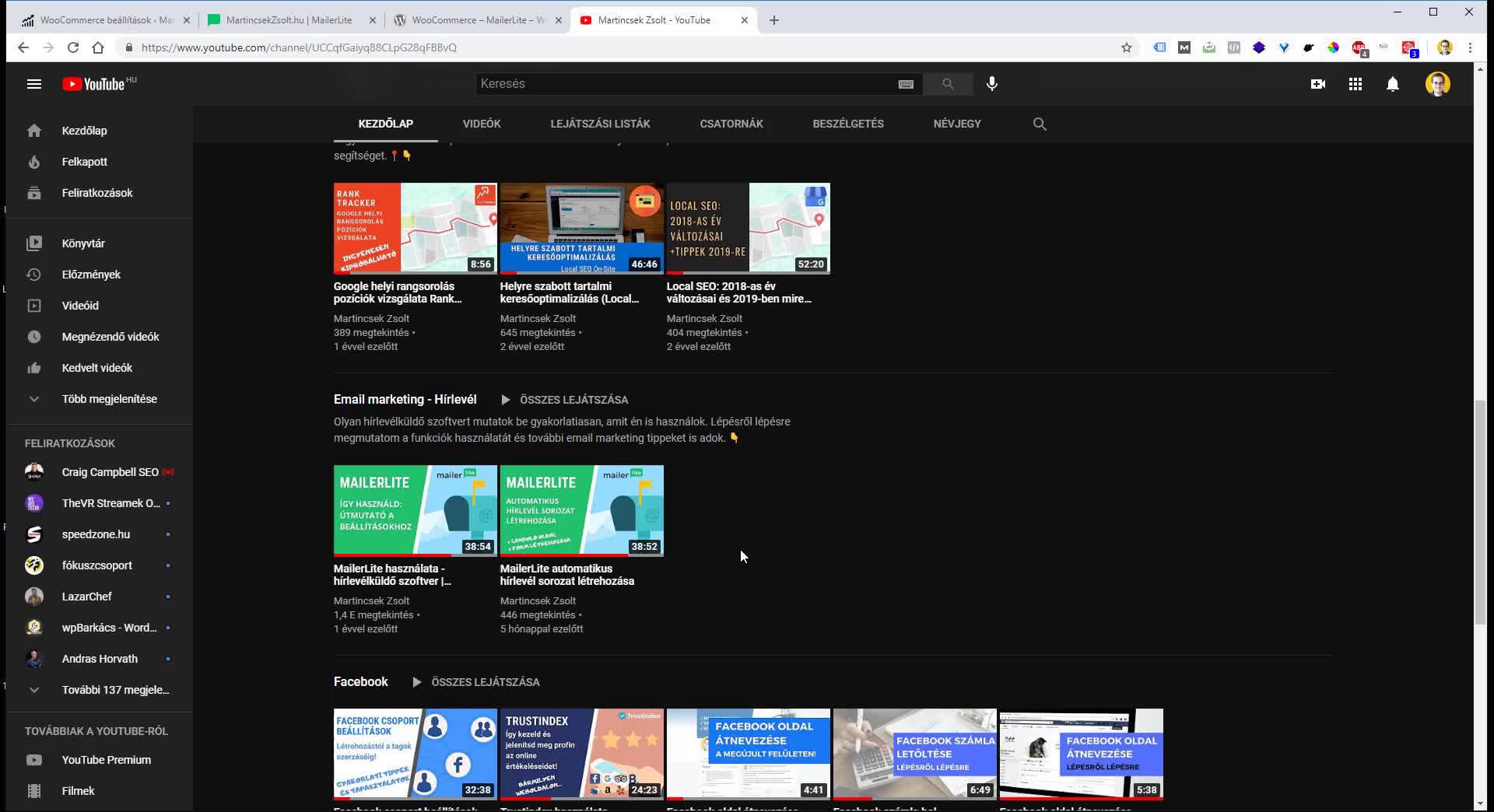Open the Email marketing - Hírlevél playlist title
This screenshot has height=812, width=1494.
tap(405, 399)
